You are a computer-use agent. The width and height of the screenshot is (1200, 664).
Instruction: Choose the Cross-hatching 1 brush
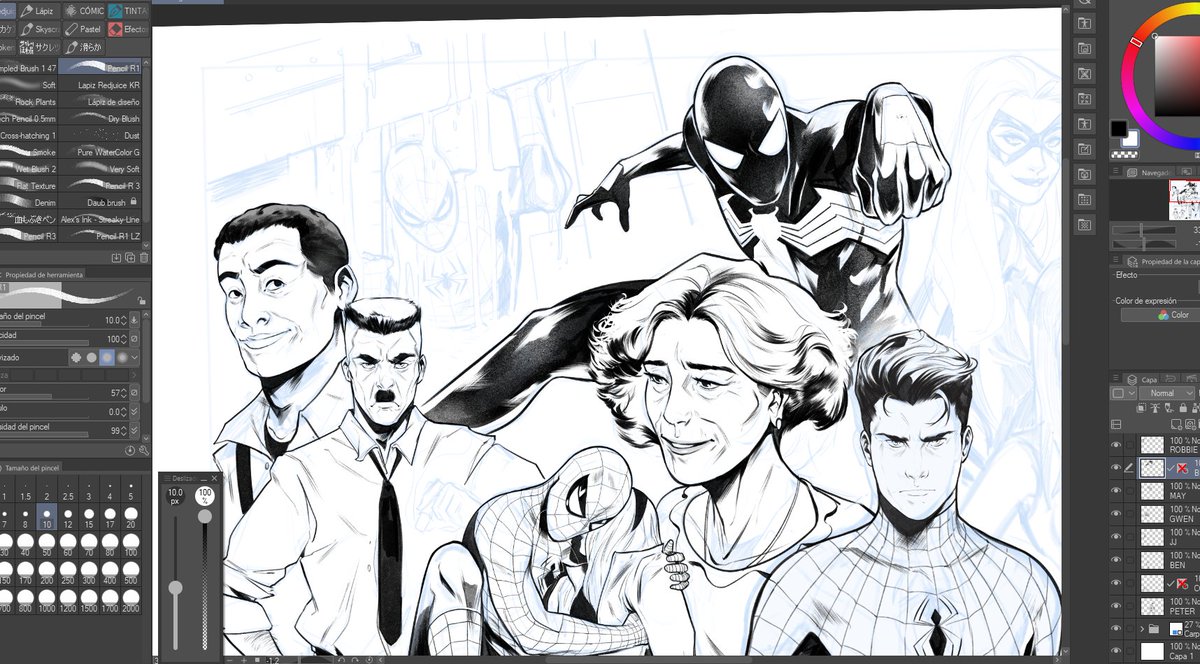28,135
